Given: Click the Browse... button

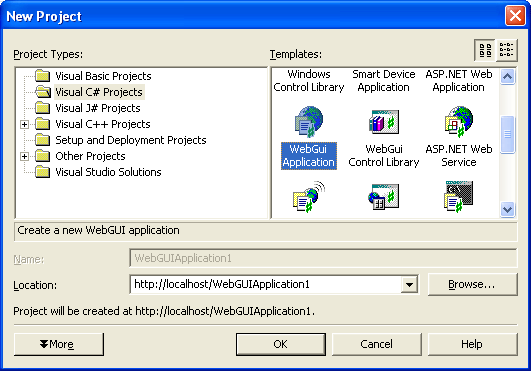Looking at the screenshot, I should pos(472,284).
